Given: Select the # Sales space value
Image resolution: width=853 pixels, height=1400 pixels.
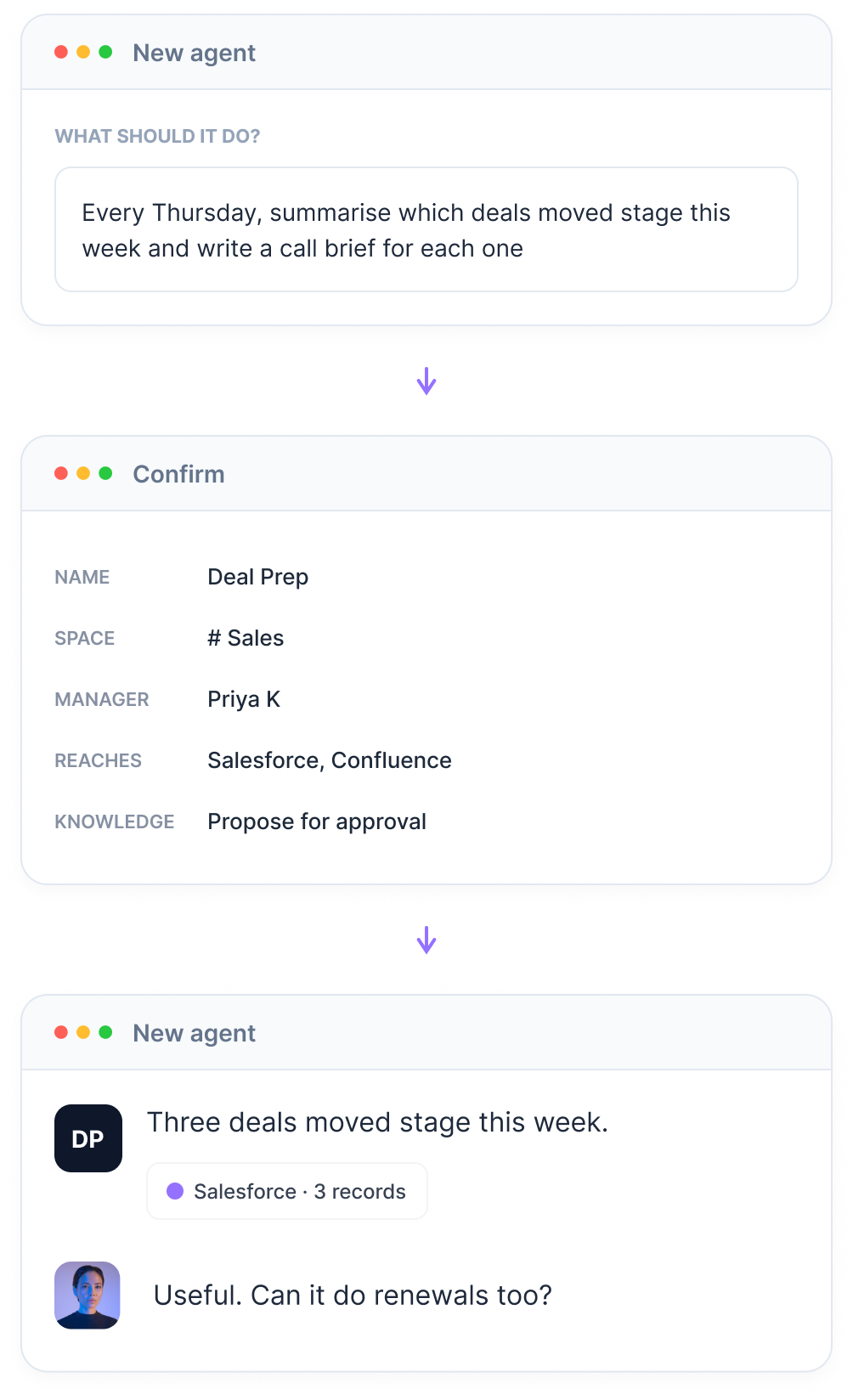Looking at the screenshot, I should click(x=246, y=638).
